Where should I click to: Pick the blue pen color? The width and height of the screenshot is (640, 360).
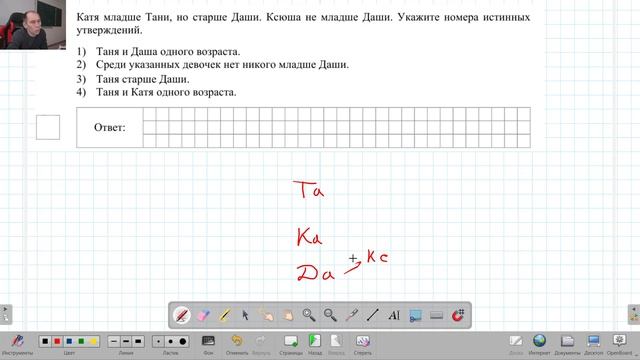click(69, 341)
